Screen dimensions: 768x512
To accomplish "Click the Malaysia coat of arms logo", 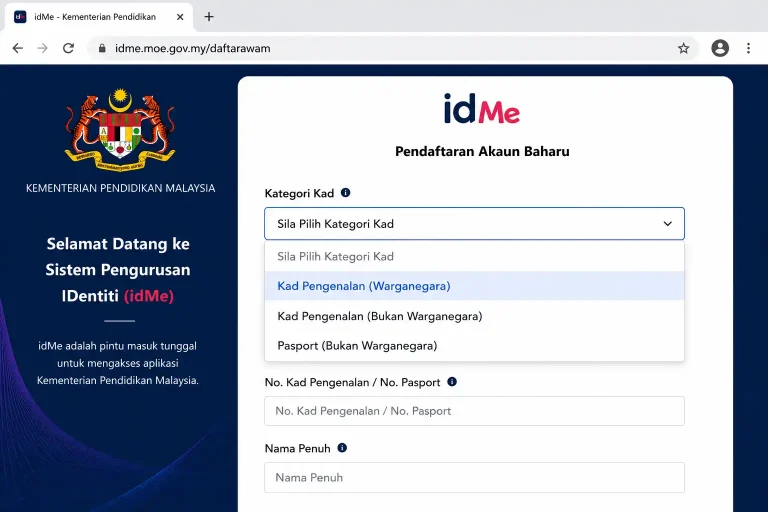I will (x=120, y=130).
